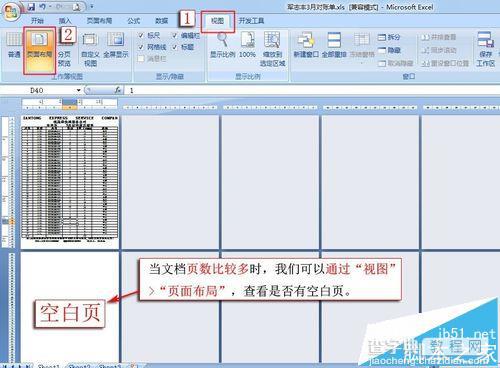
Task: Click the Undo arrow icon
Action: 42,7
